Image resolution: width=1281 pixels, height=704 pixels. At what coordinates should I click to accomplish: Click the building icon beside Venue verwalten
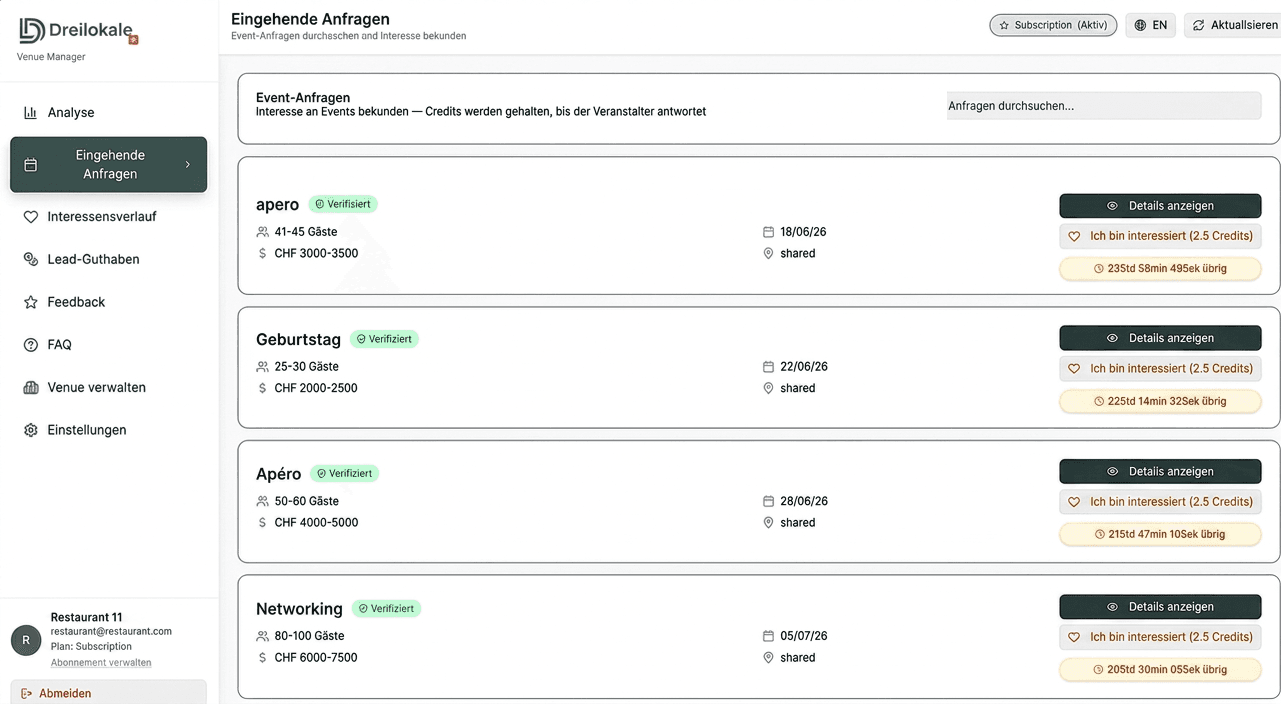30,387
